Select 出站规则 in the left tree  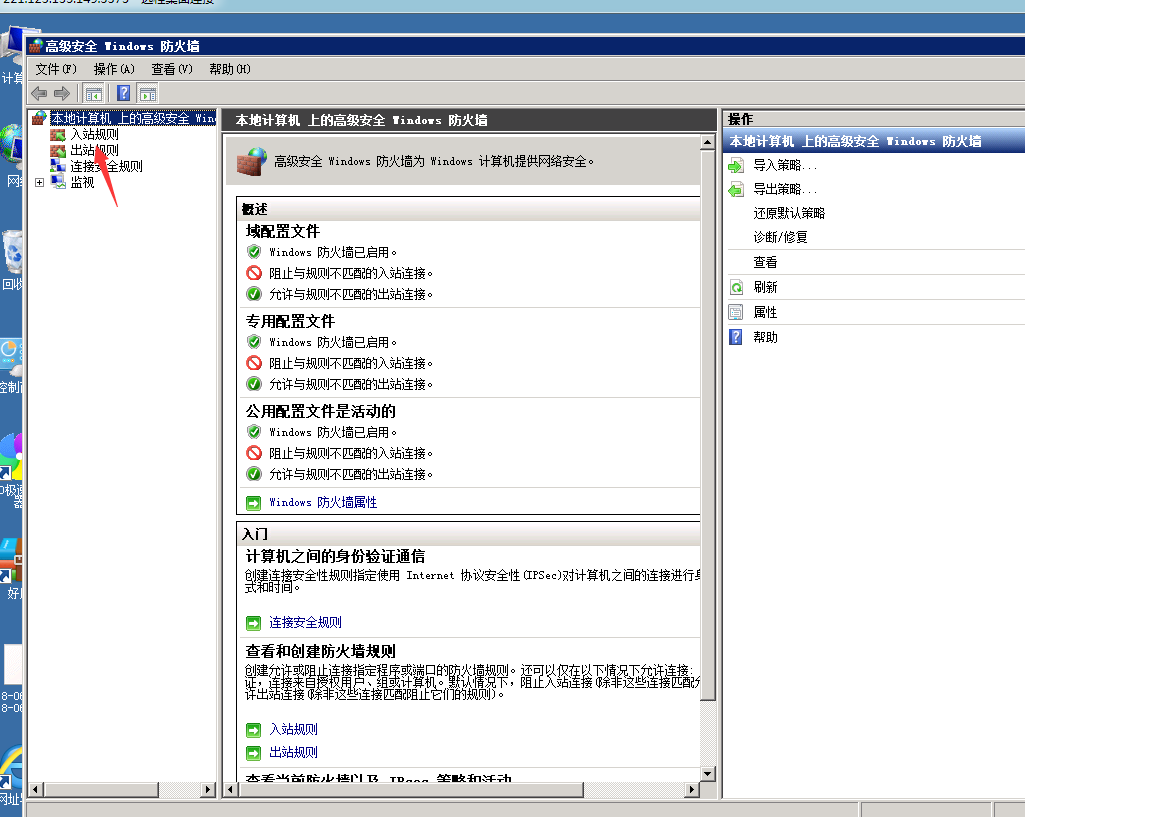[94, 150]
